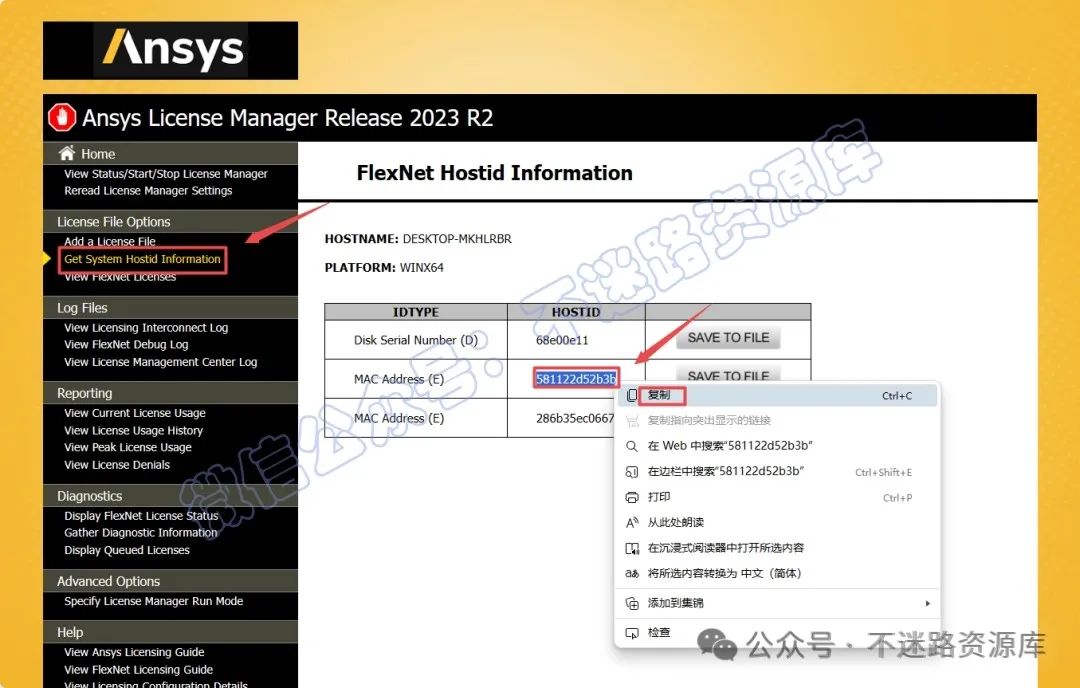Open the Home link in the sidebar
1080x688 pixels.
[98, 154]
